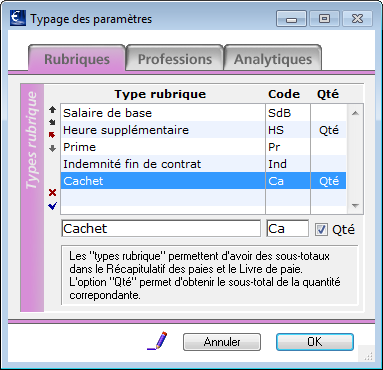
Task: Click the move-to-bottom arrow icon
Action: point(52,148)
